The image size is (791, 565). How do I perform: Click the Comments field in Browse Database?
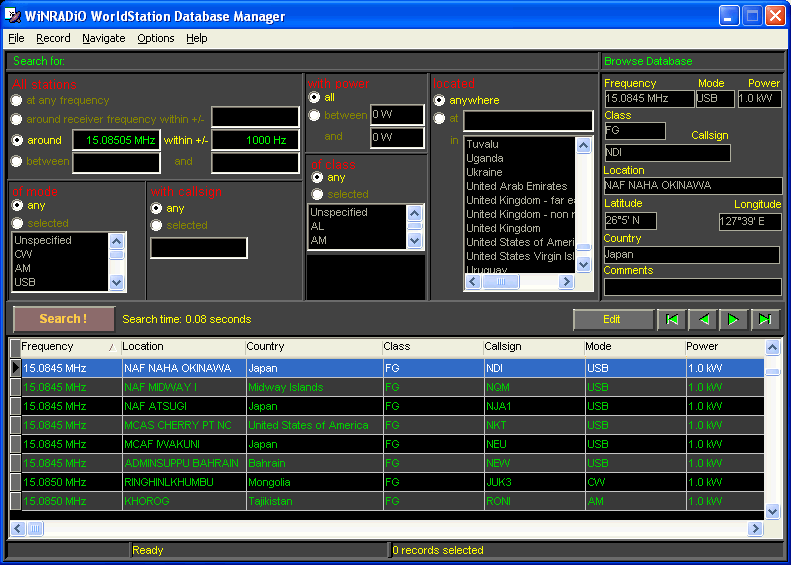693,287
